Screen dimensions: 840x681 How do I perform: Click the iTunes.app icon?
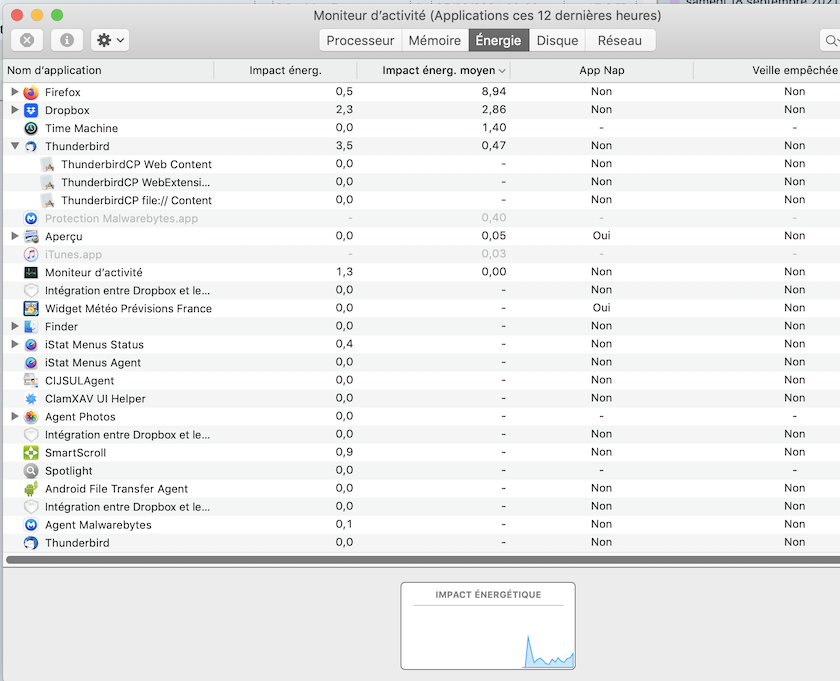[x=31, y=255]
